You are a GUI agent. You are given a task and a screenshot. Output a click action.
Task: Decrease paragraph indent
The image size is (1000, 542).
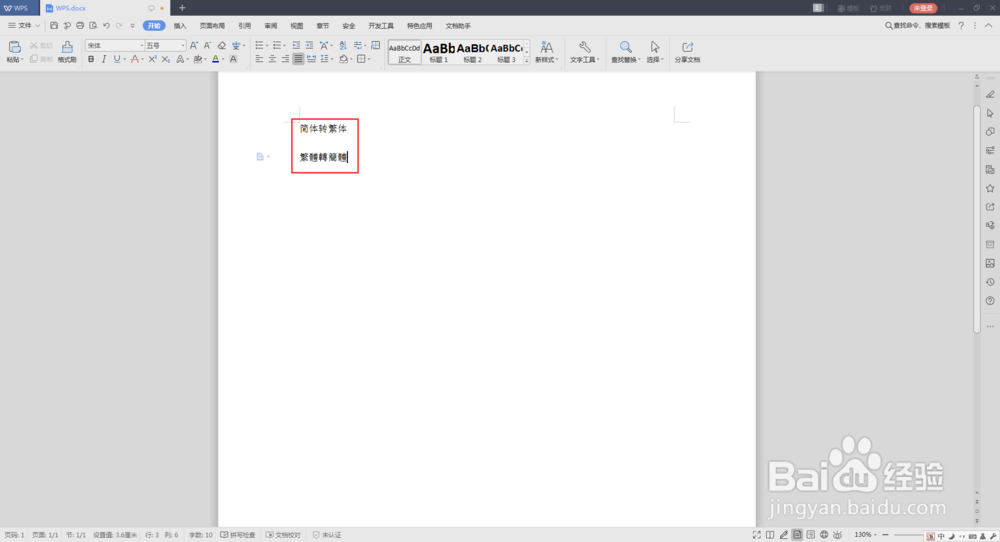296,45
